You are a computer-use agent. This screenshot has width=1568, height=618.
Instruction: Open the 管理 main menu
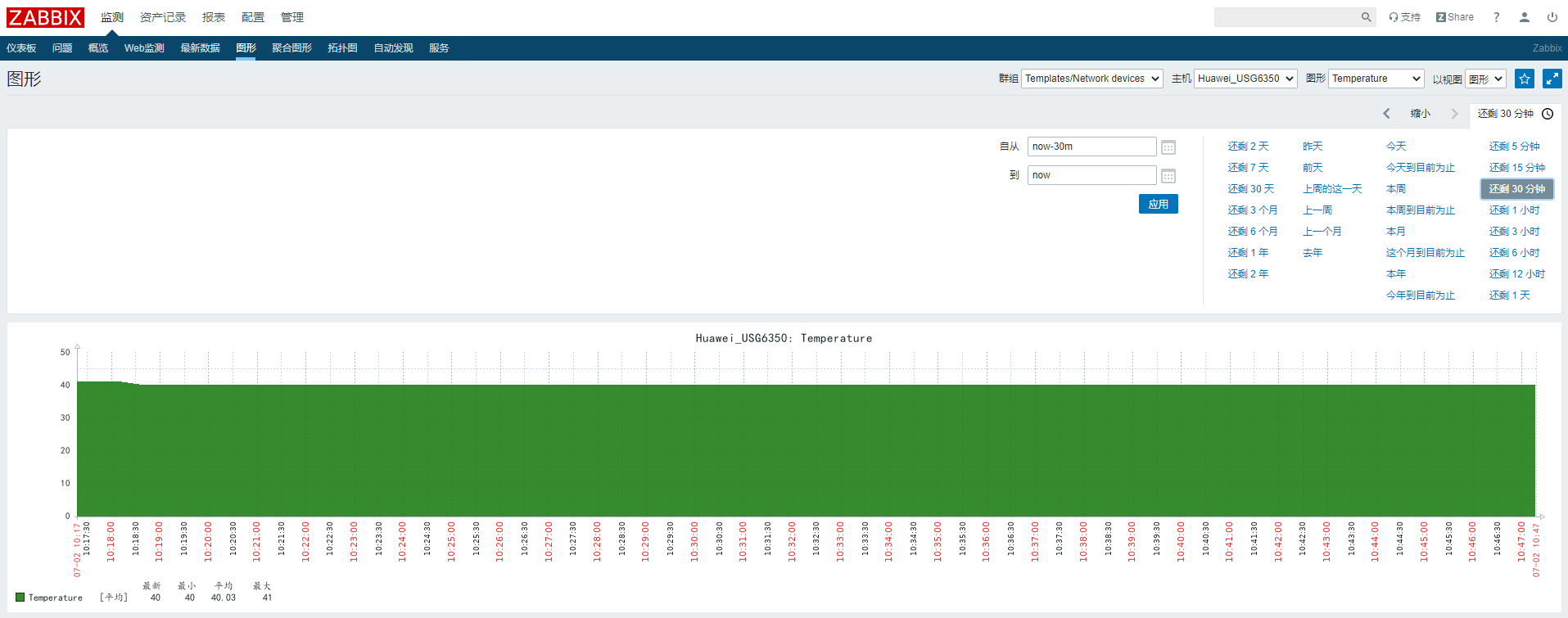[x=292, y=17]
